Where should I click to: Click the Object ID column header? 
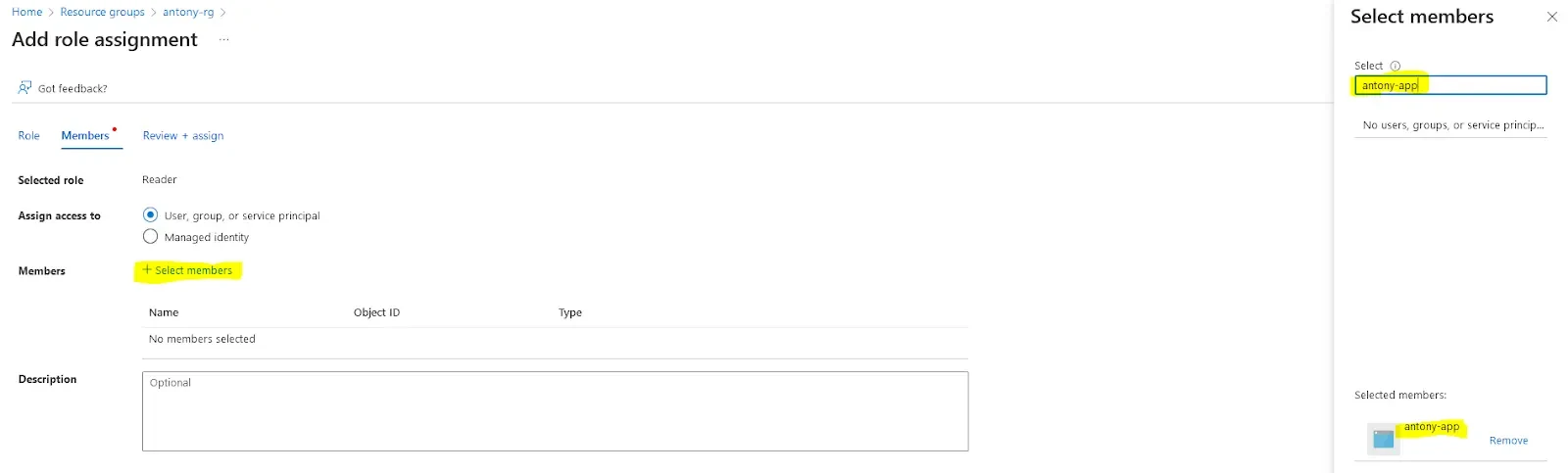click(x=376, y=312)
